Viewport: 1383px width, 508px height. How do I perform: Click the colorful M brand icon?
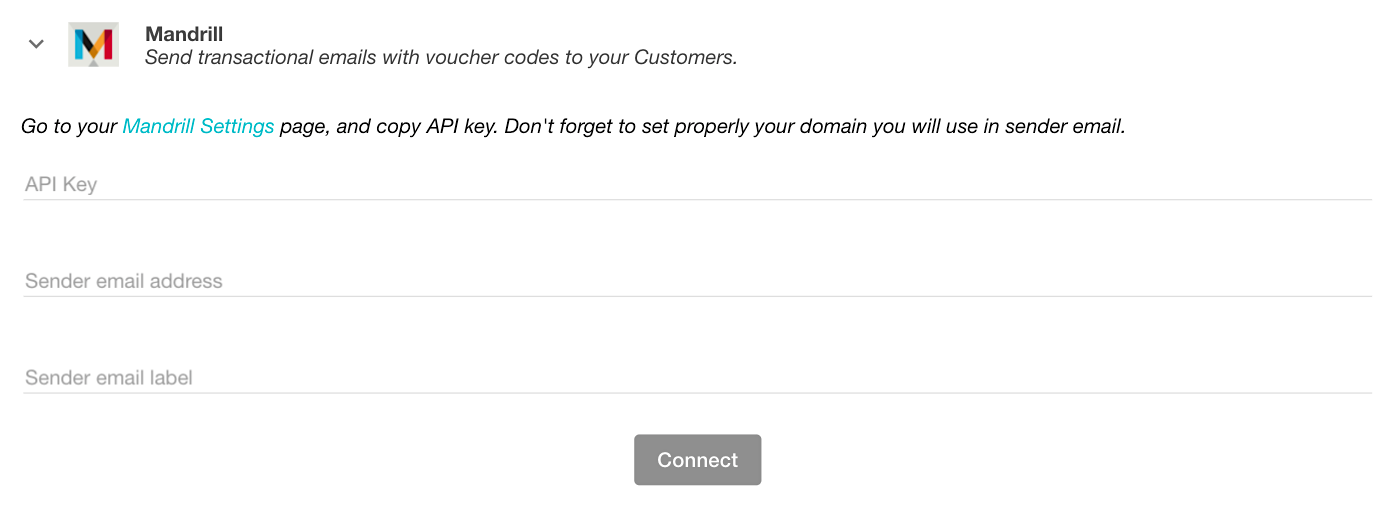point(93,45)
